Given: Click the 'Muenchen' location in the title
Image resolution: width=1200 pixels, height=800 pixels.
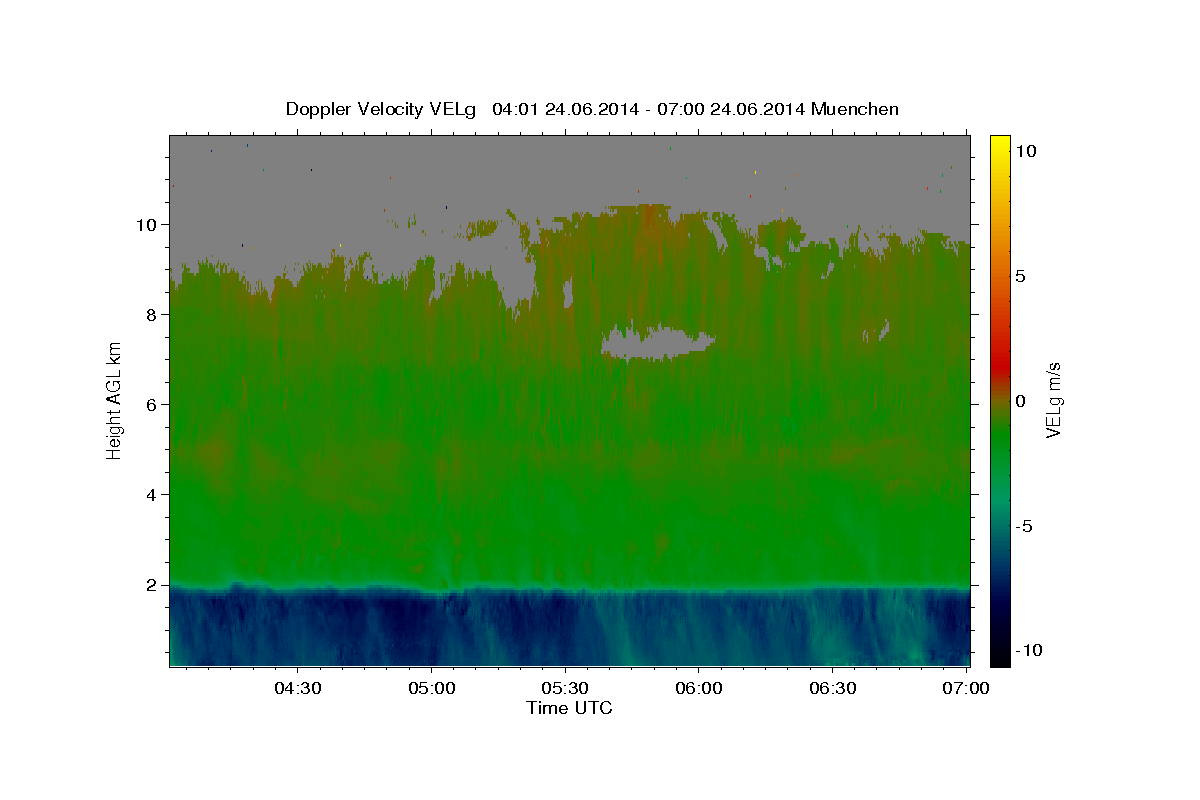Looking at the screenshot, I should pyautogui.click(x=855, y=109).
